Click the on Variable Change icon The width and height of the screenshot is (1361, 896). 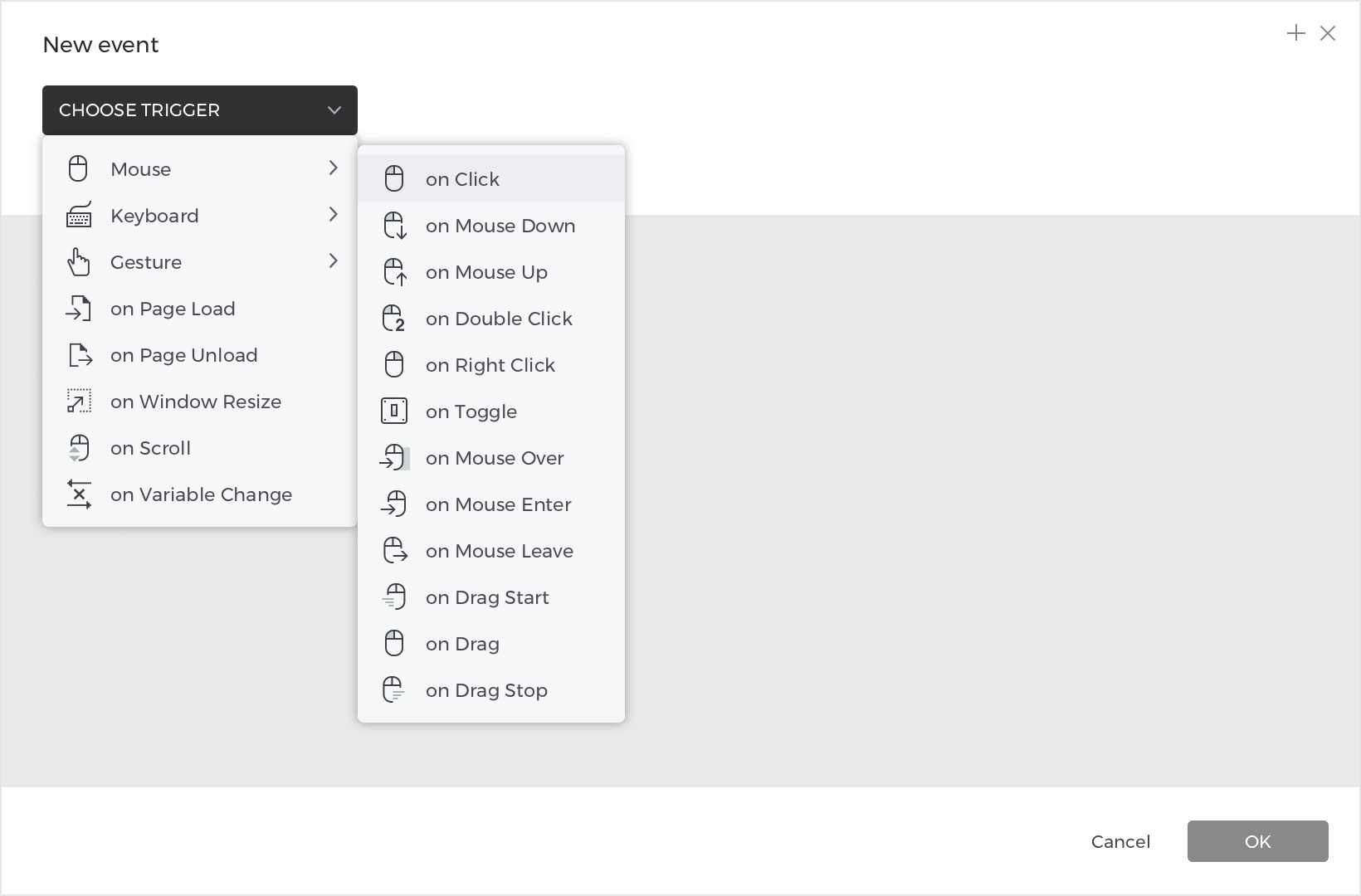[79, 494]
